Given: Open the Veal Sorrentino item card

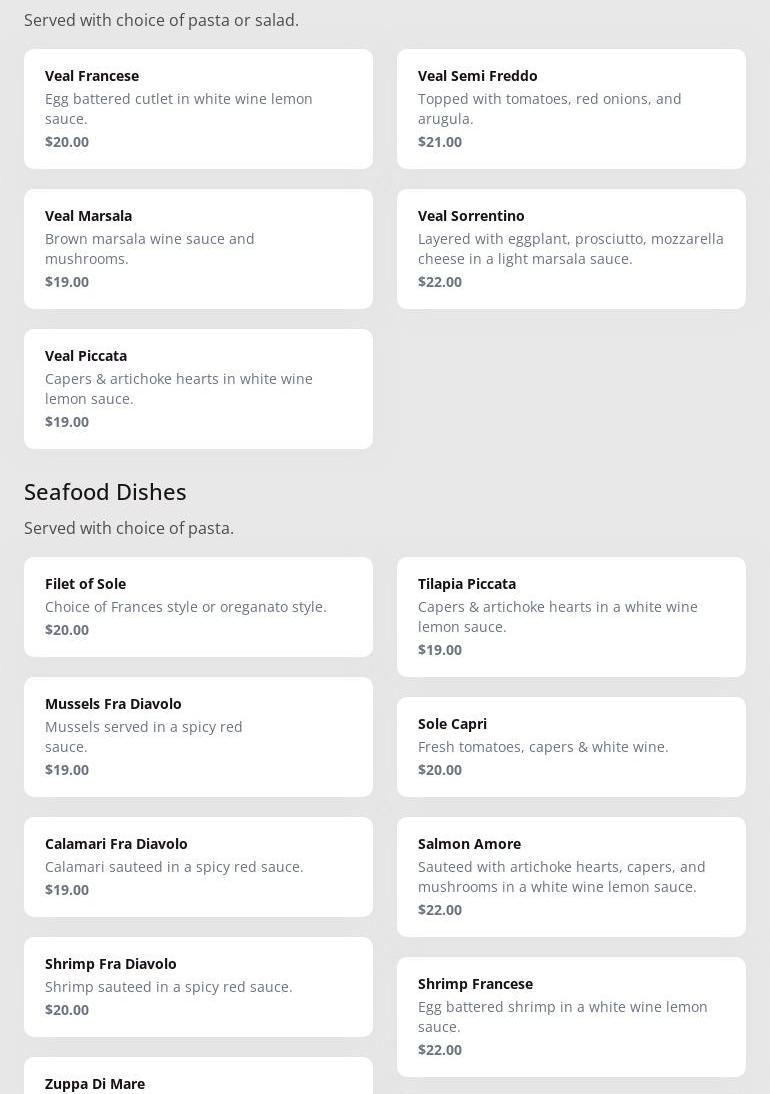Looking at the screenshot, I should tap(571, 248).
